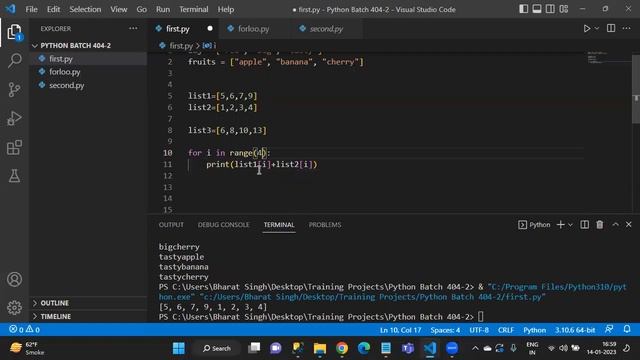Screen dimensions: 640x360
Task: Click first.py in the breadcrumb
Action: tap(181, 46)
